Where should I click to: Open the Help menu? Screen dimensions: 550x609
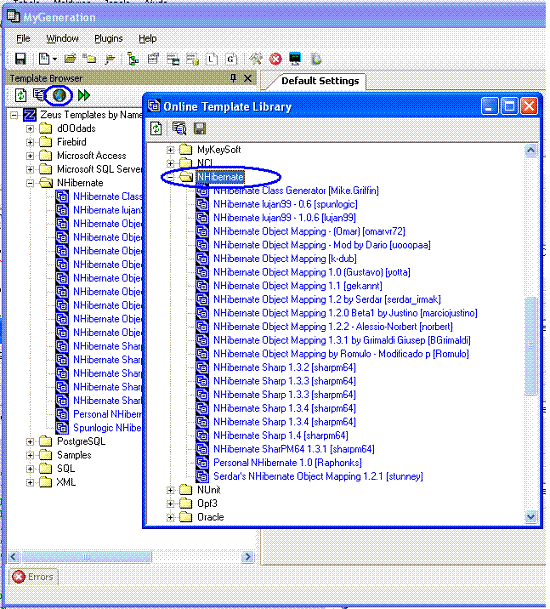coord(148,38)
